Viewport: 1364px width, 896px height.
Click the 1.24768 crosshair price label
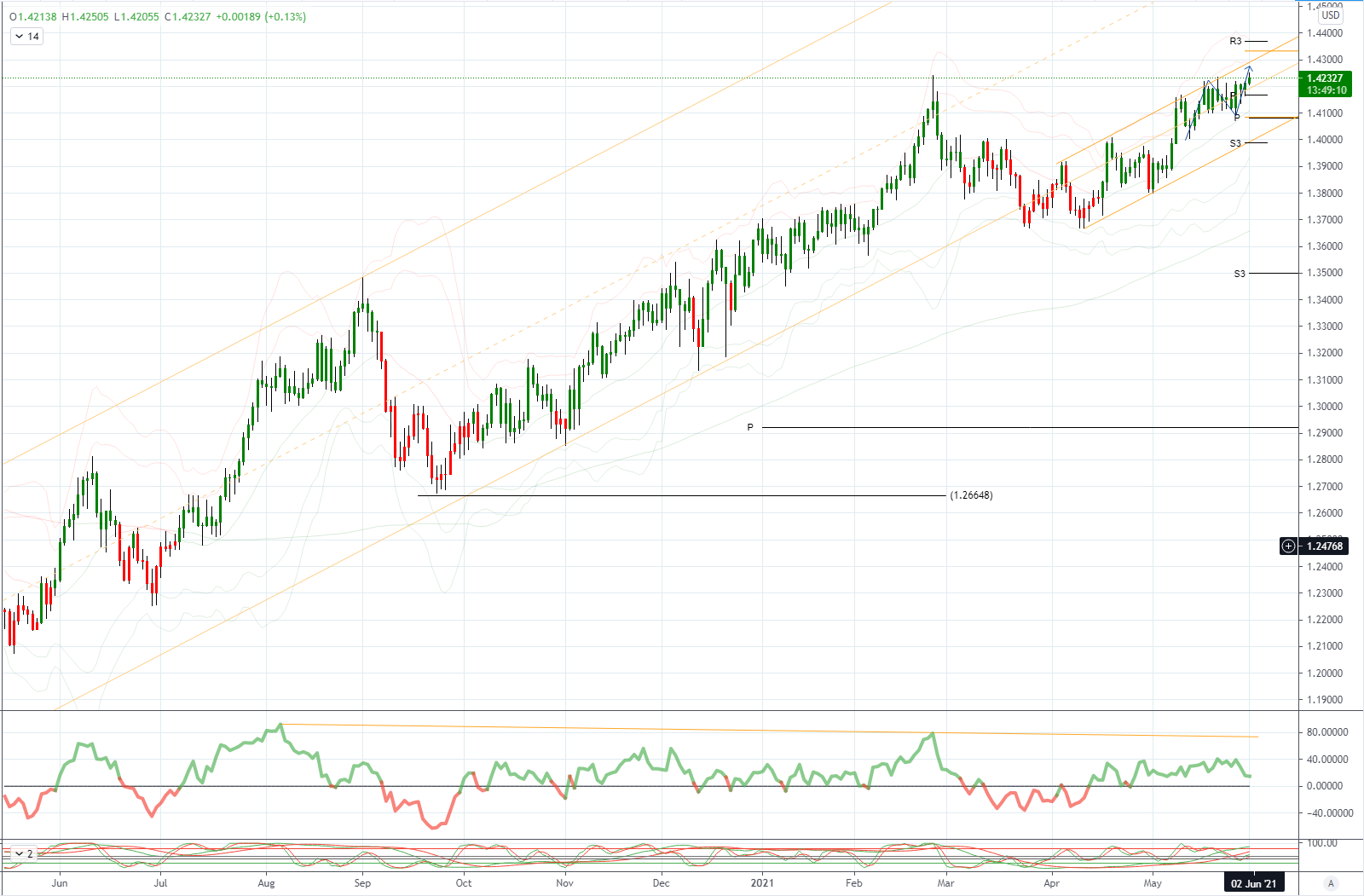(1325, 546)
